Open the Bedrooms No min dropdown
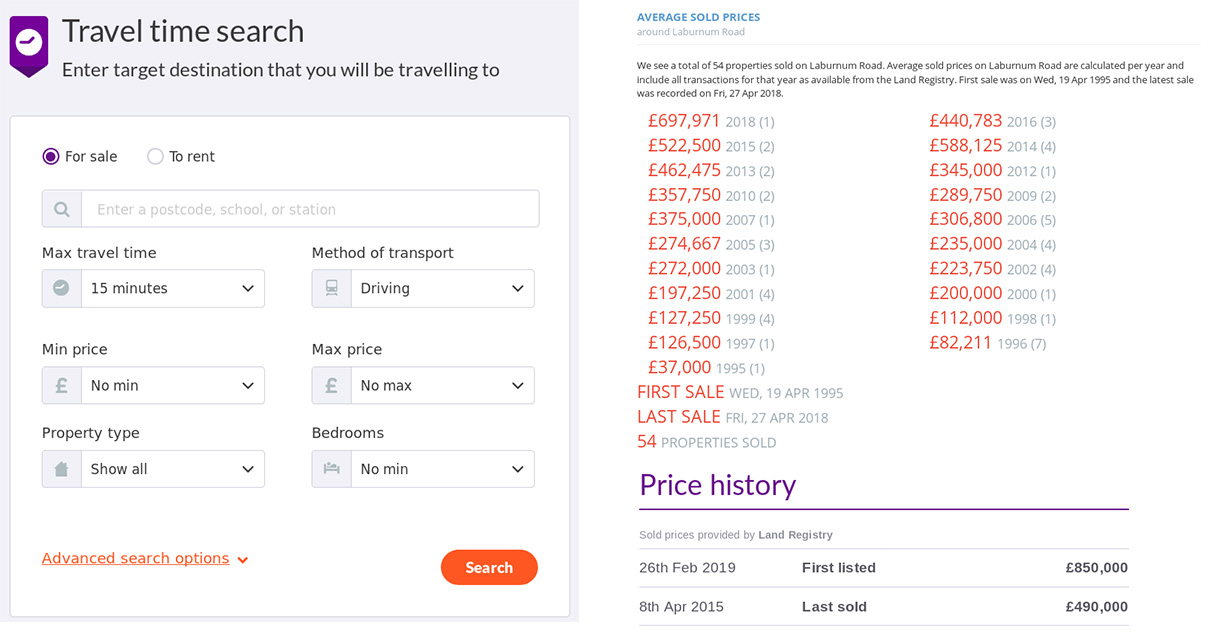This screenshot has width=1214, height=634. pyautogui.click(x=443, y=469)
